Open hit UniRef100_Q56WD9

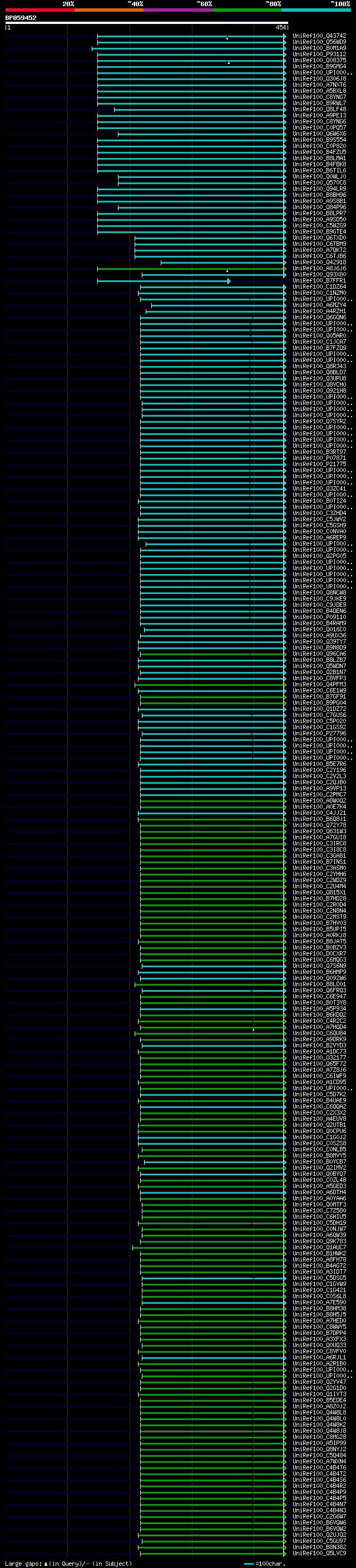coord(319,42)
